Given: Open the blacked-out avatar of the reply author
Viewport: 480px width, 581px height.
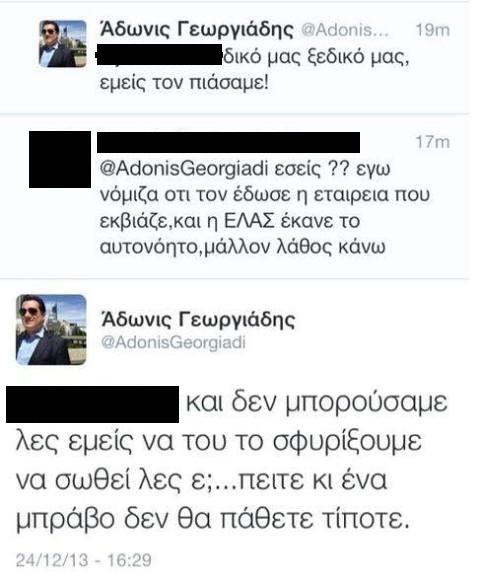Looking at the screenshot, I should 60,159.
